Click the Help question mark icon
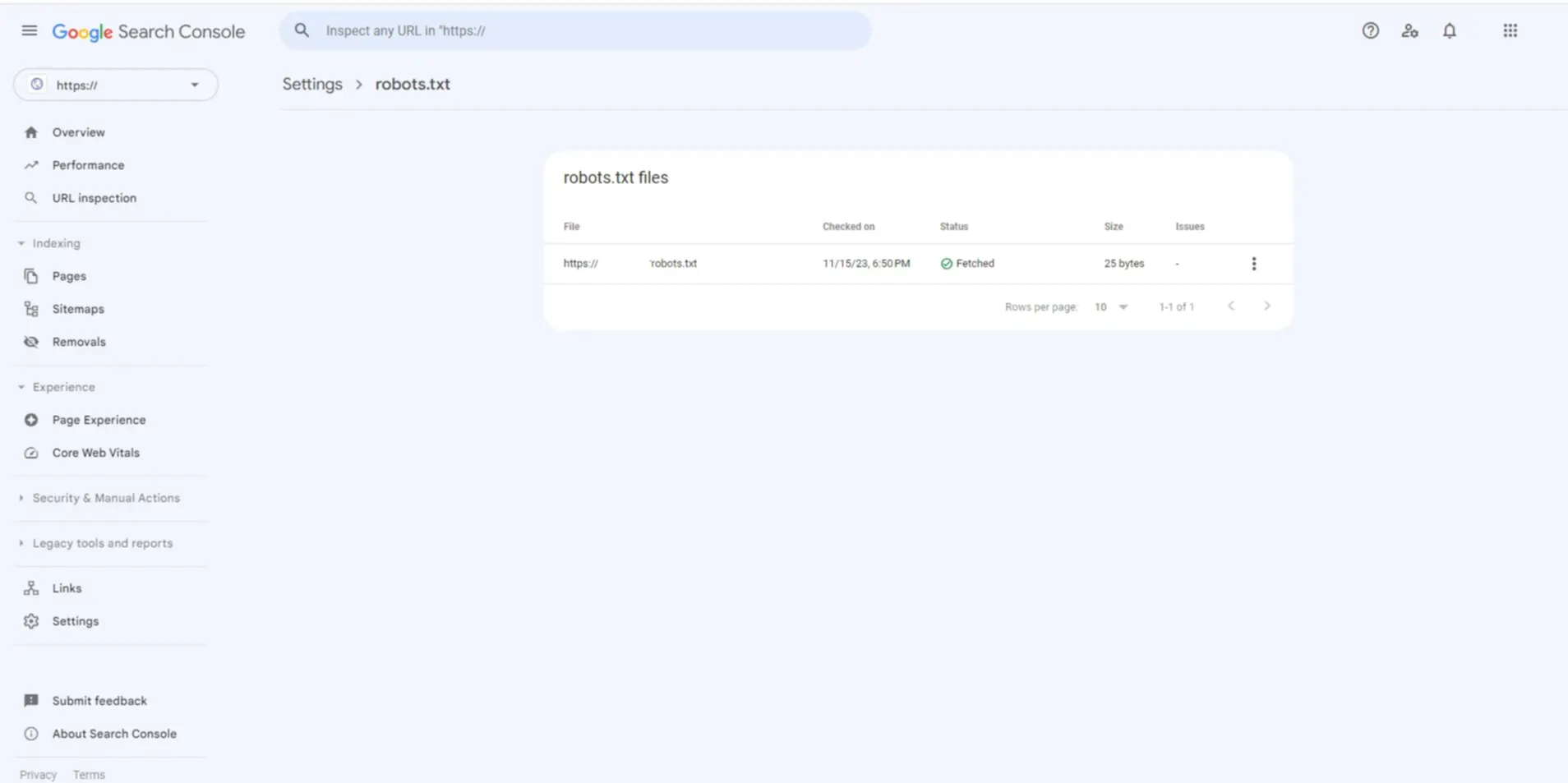Viewport: 1568px width, 783px height. (x=1370, y=31)
